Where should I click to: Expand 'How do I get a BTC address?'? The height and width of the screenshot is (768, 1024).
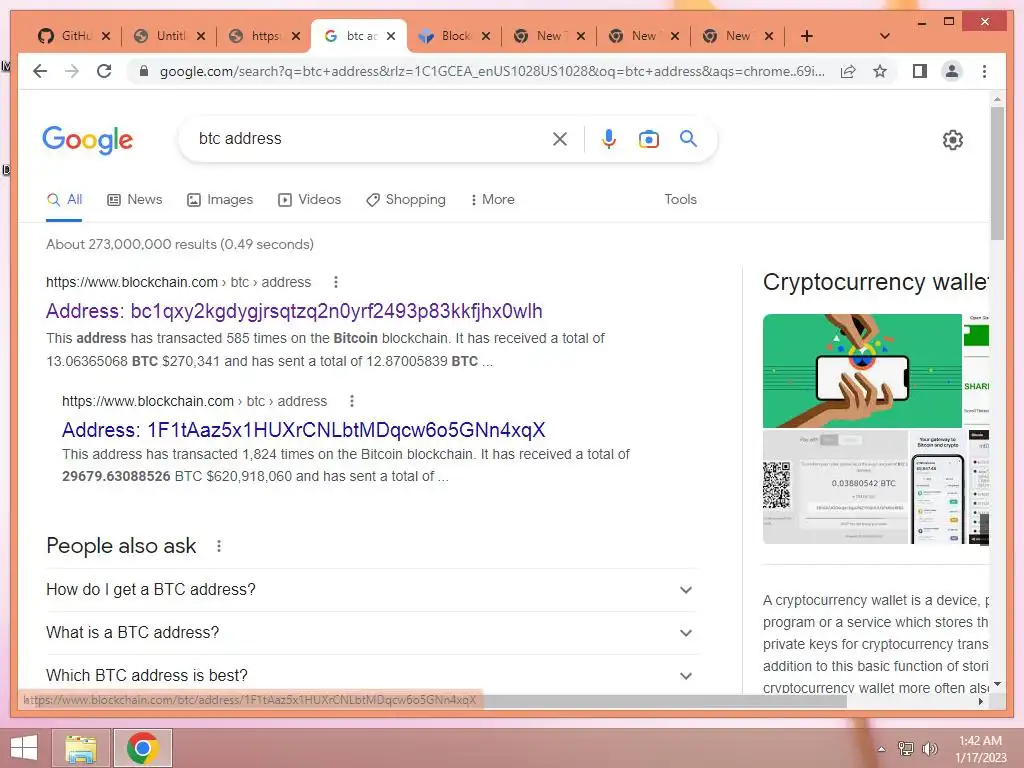point(372,590)
